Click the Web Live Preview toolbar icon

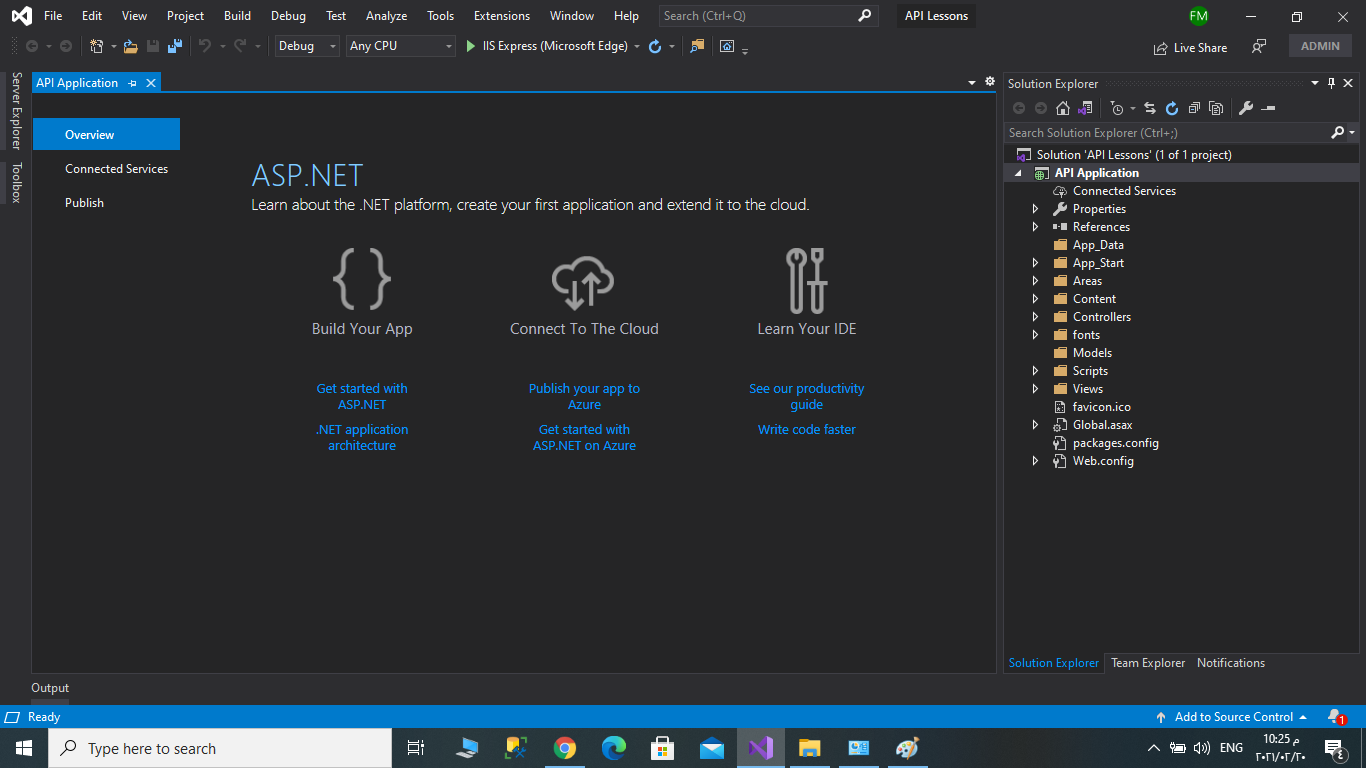[727, 46]
